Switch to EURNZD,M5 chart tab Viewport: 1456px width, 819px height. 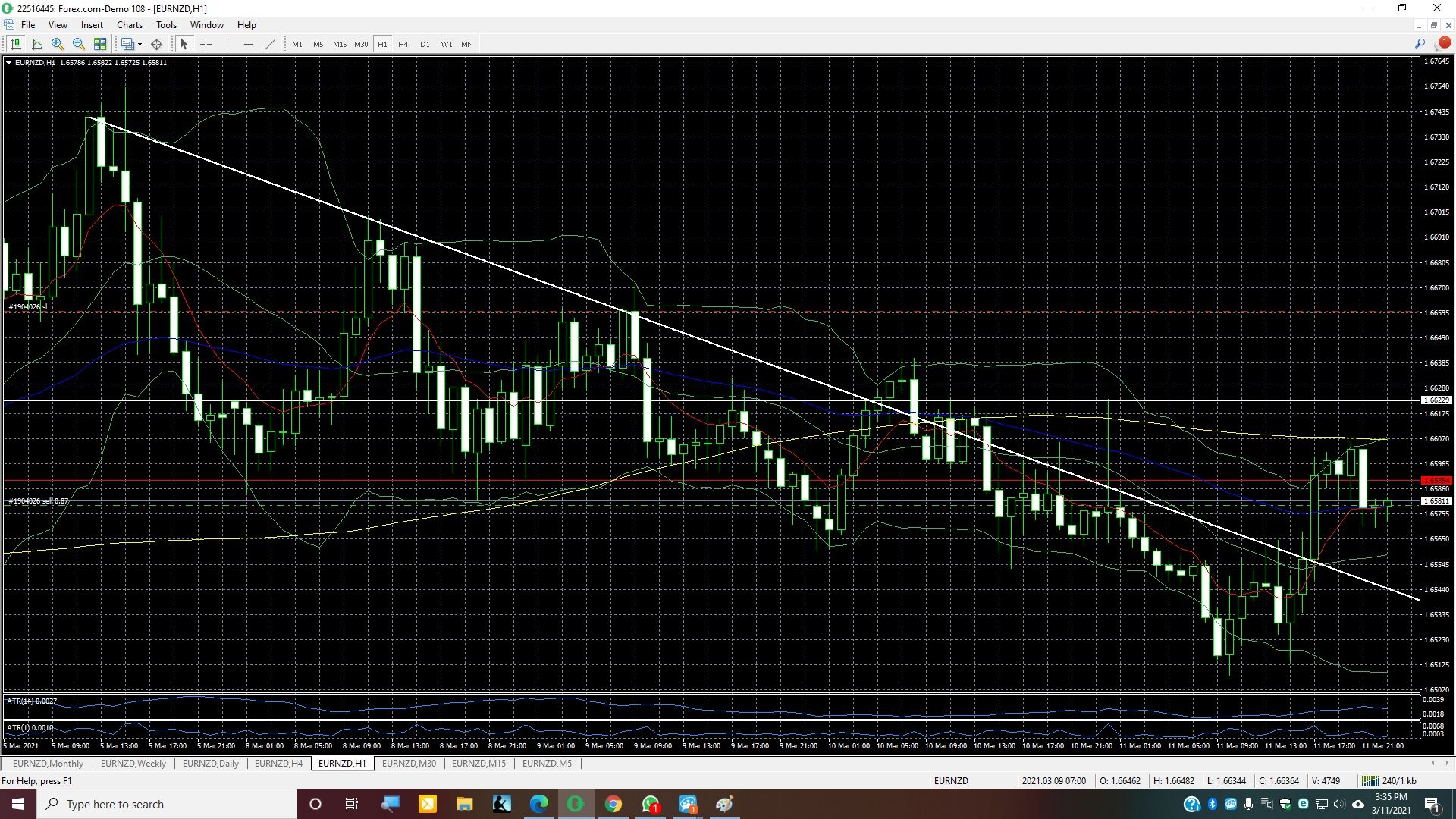click(x=547, y=764)
